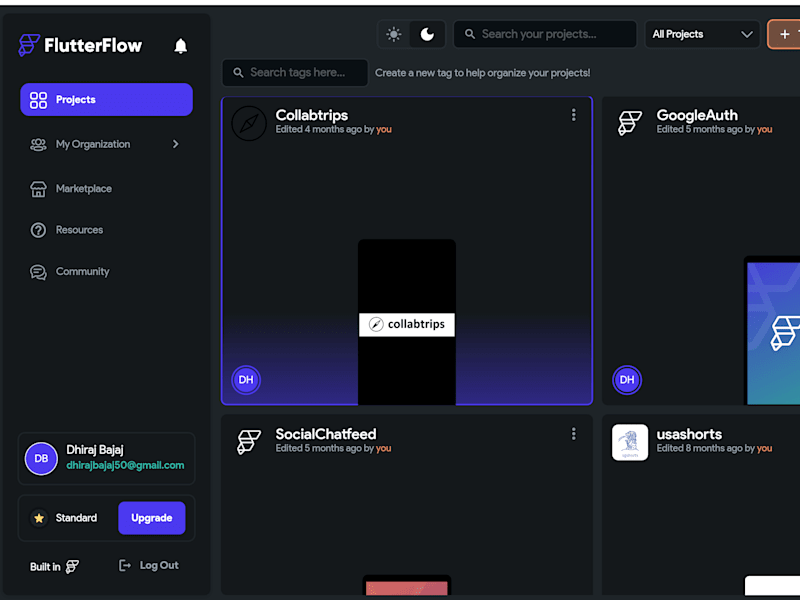Open Collabtrips three-dot options menu
800x600 pixels.
click(573, 115)
